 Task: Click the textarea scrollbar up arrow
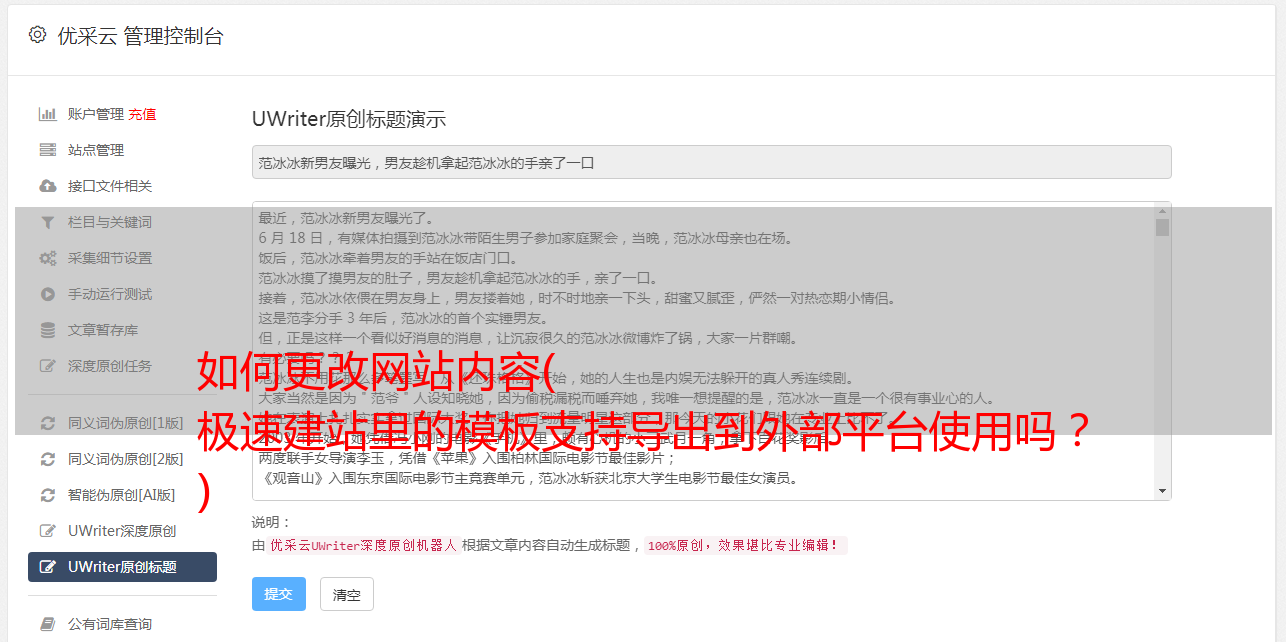tap(1162, 211)
